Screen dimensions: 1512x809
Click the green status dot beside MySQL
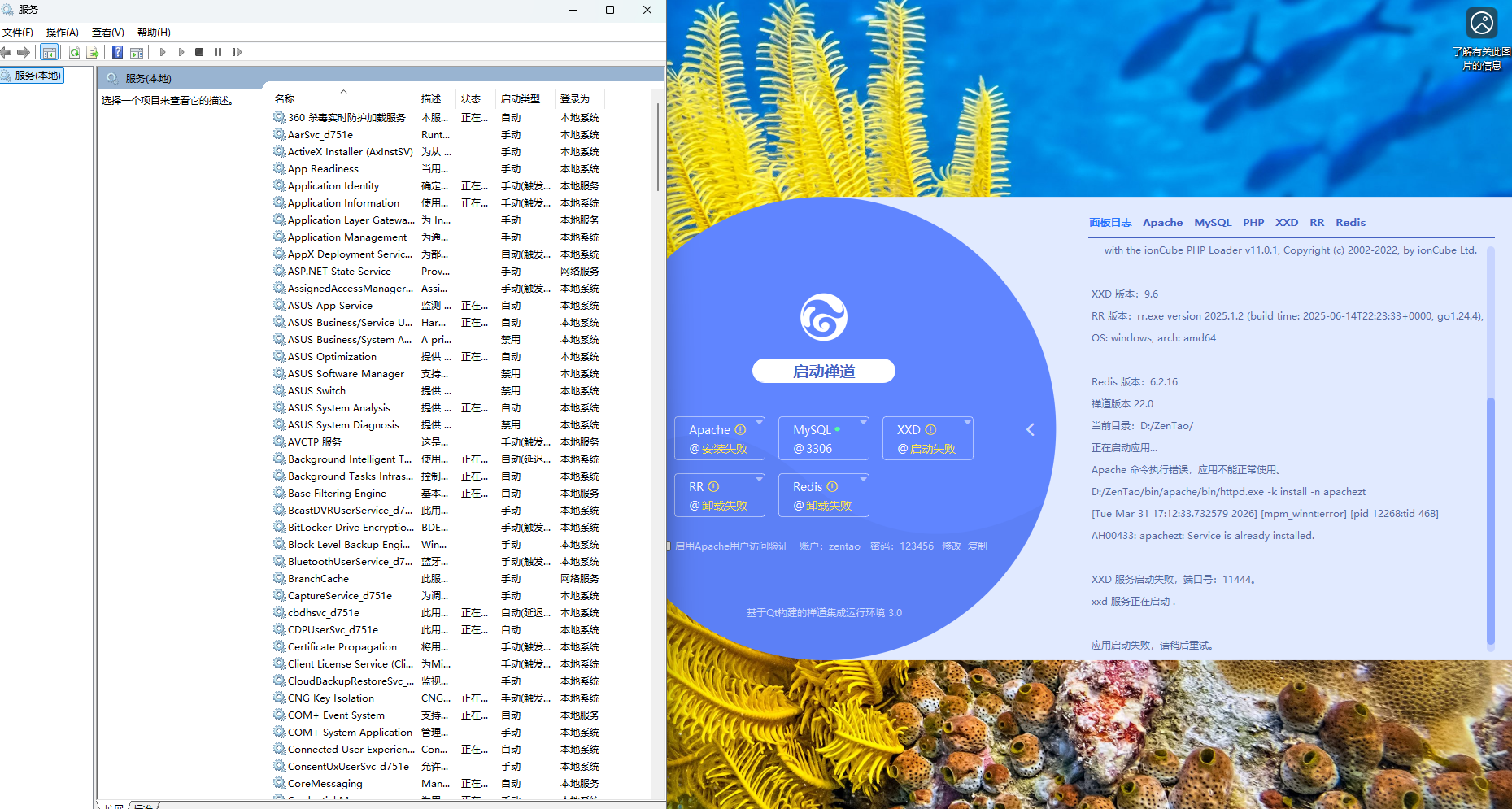click(x=837, y=428)
